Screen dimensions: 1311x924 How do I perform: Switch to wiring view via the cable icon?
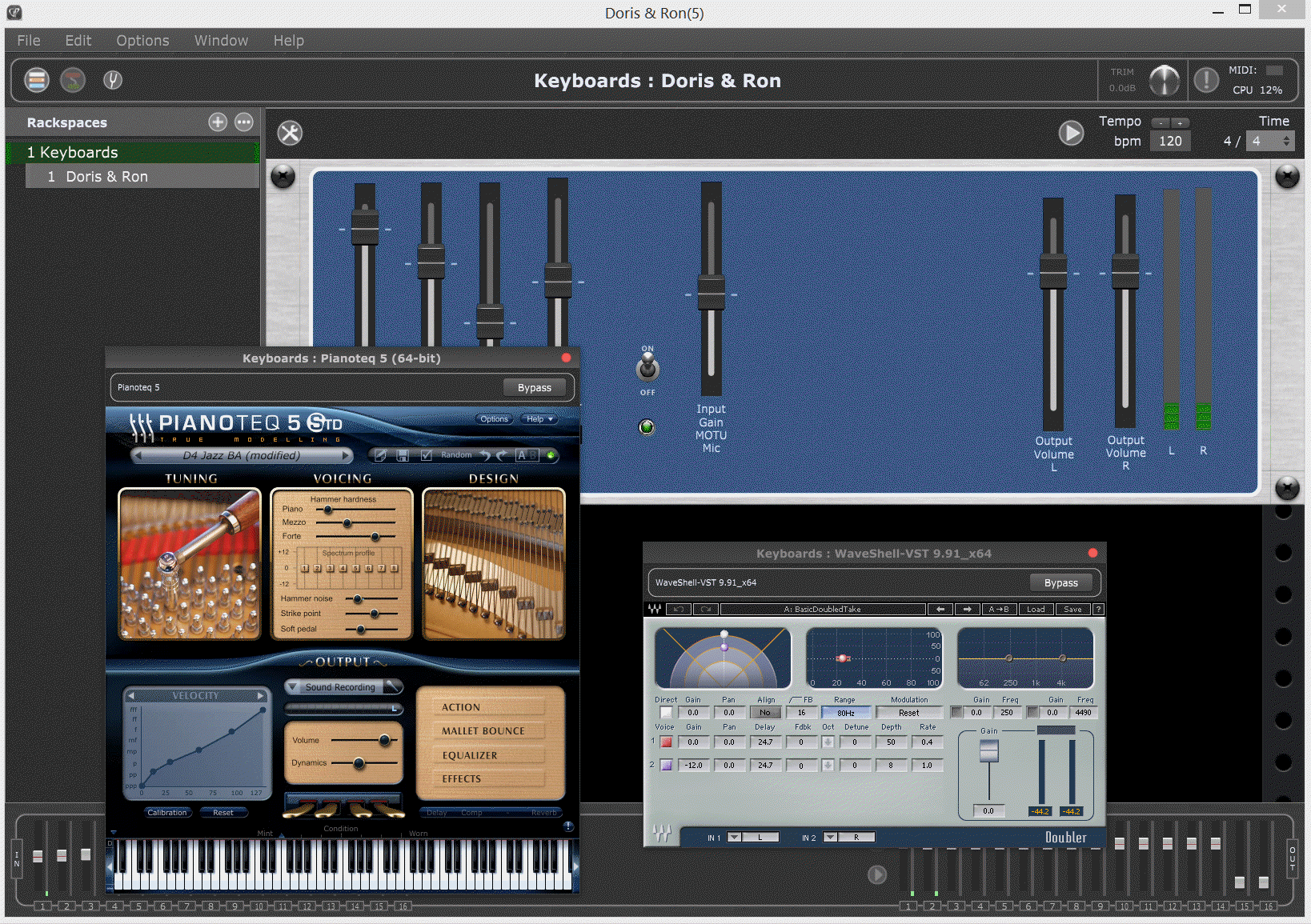click(73, 80)
